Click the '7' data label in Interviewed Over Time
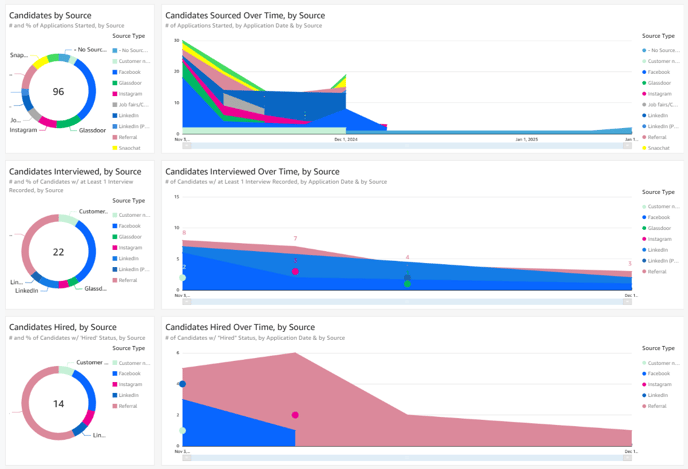 coord(295,239)
